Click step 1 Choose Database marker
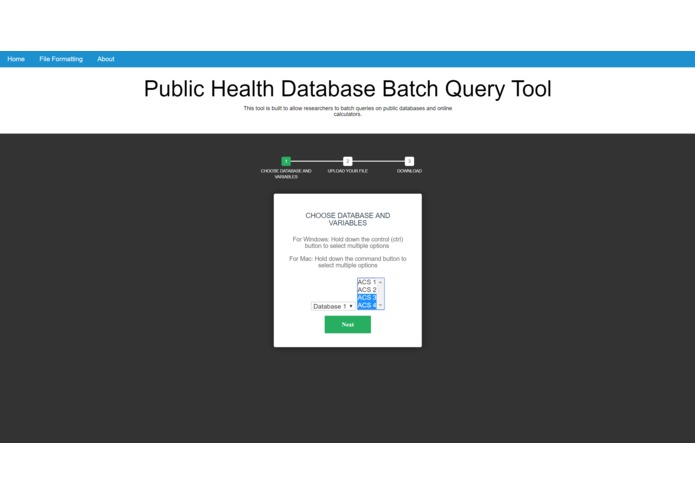Viewport: 695px width, 494px height. point(286,161)
